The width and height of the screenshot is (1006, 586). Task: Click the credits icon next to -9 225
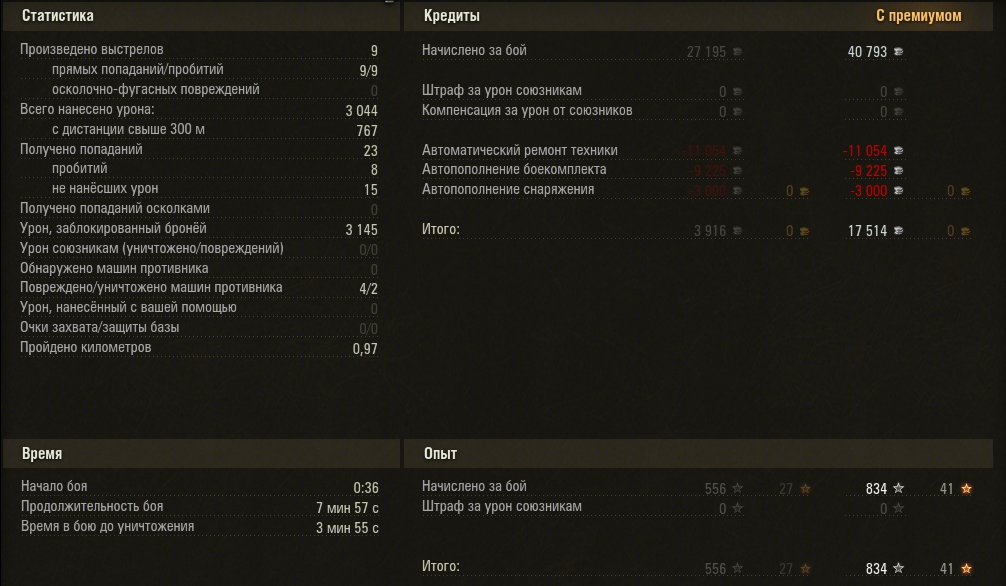(899, 171)
